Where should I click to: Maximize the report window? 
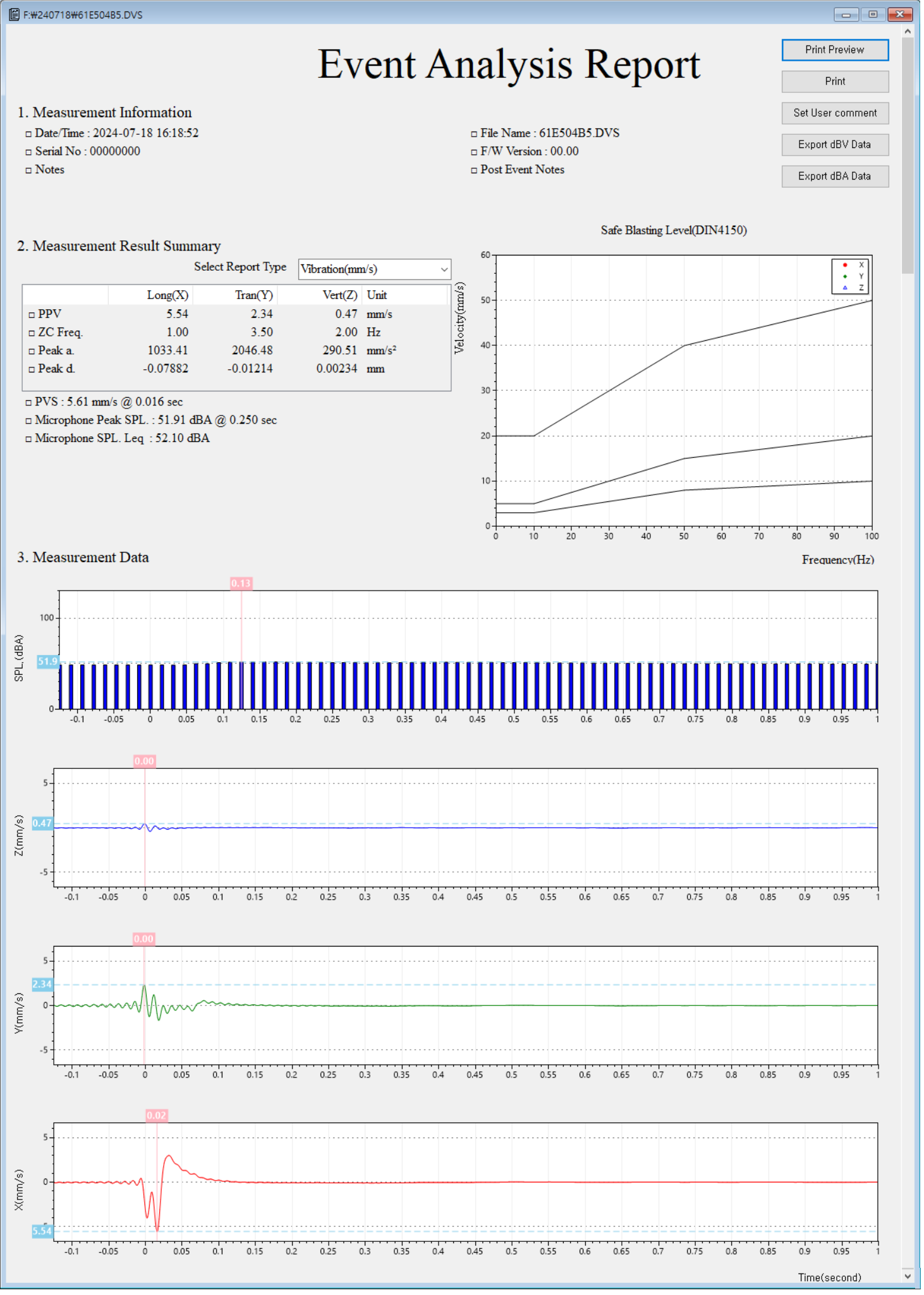[873, 15]
